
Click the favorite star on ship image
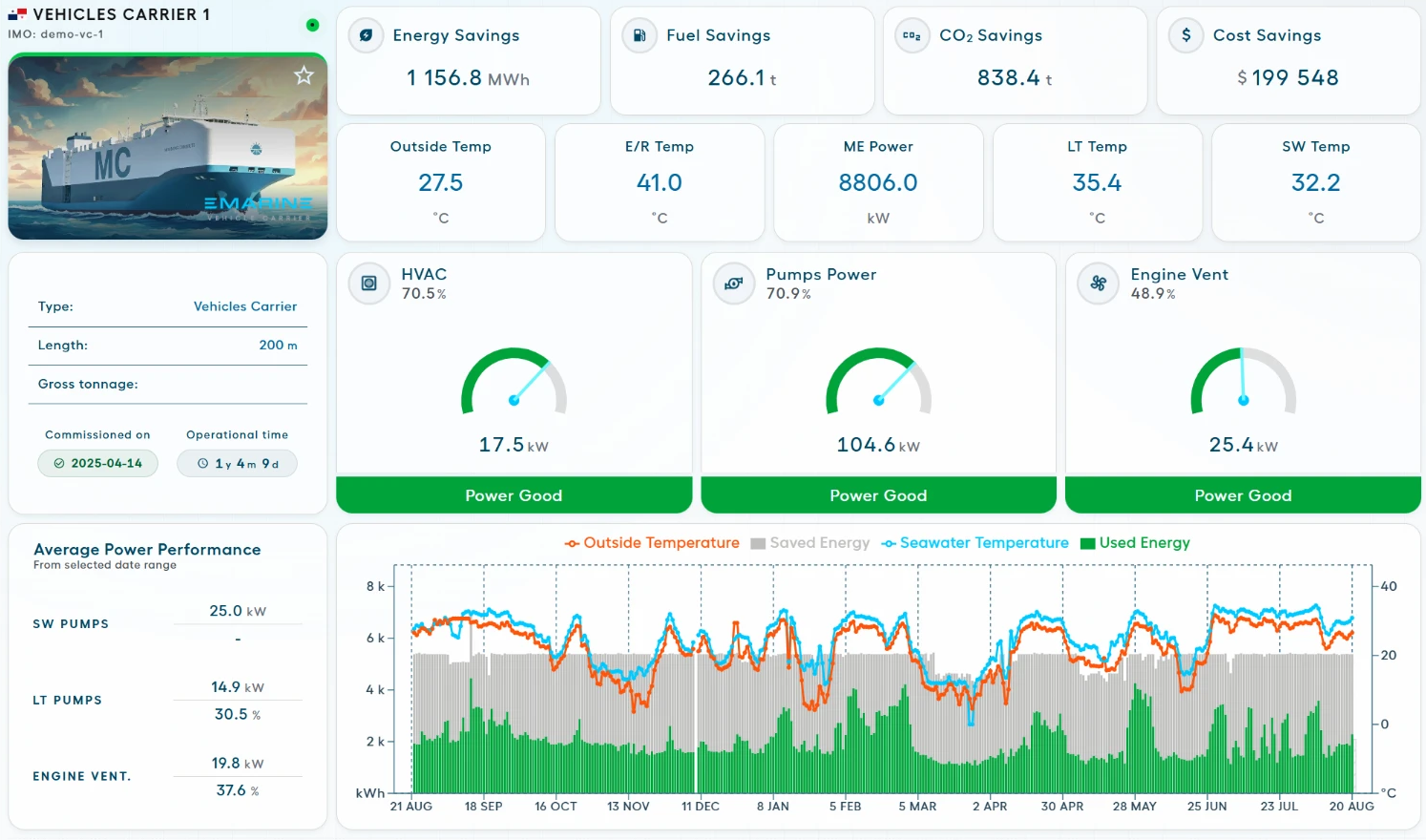tap(304, 75)
